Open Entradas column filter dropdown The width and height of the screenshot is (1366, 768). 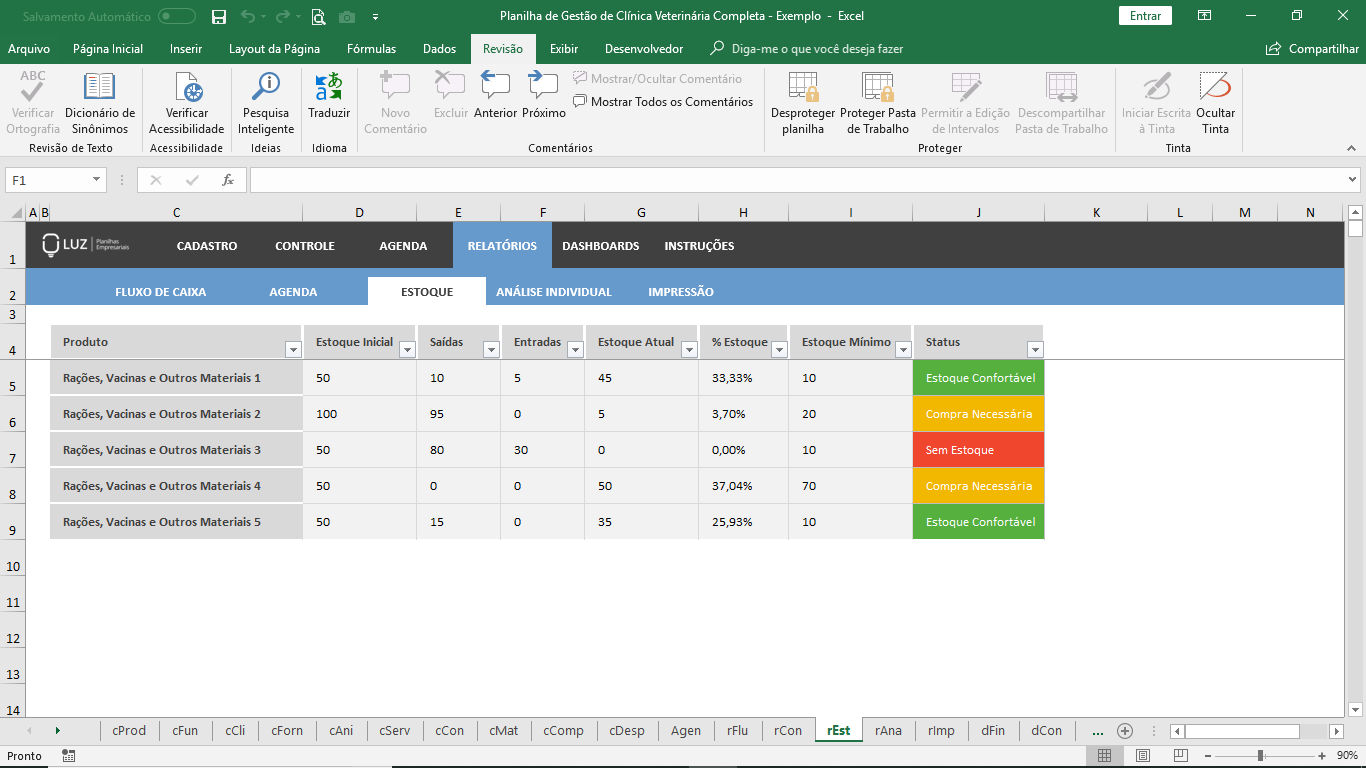click(x=575, y=349)
